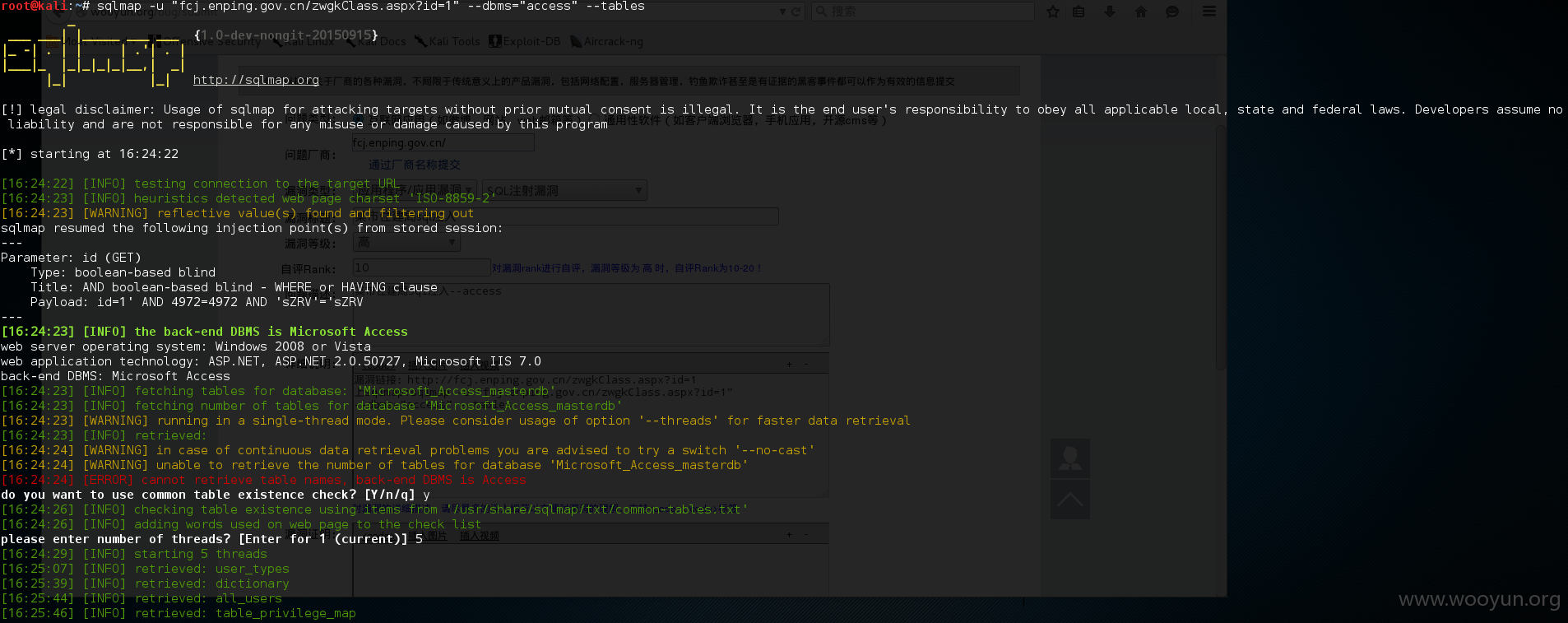Click the 插入视频 link in lower editor
Viewport: 1568px width, 623px height.
point(480,536)
